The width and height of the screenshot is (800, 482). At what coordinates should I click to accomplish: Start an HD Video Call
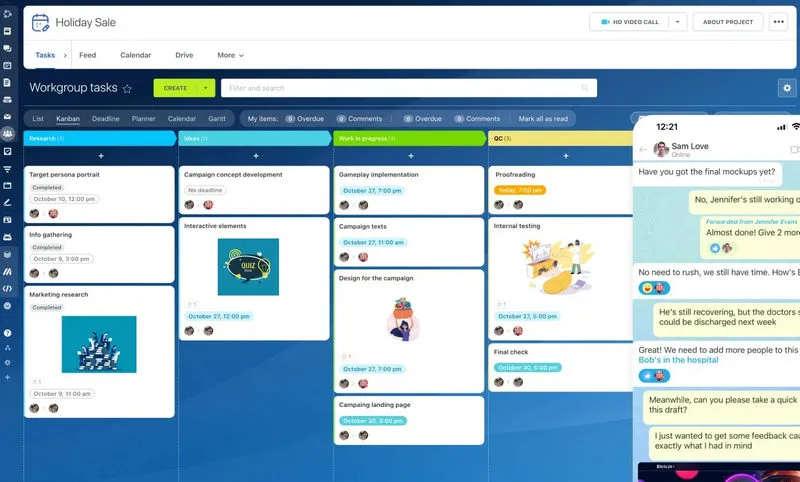click(x=630, y=22)
